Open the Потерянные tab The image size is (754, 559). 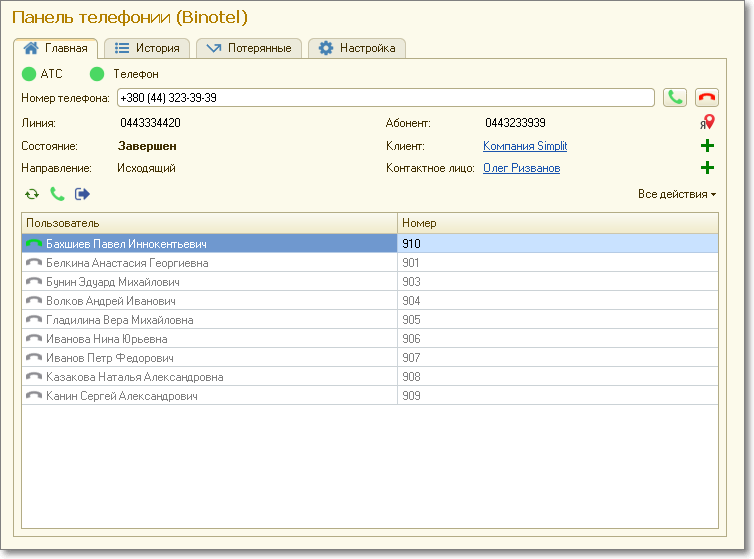pyautogui.click(x=249, y=48)
